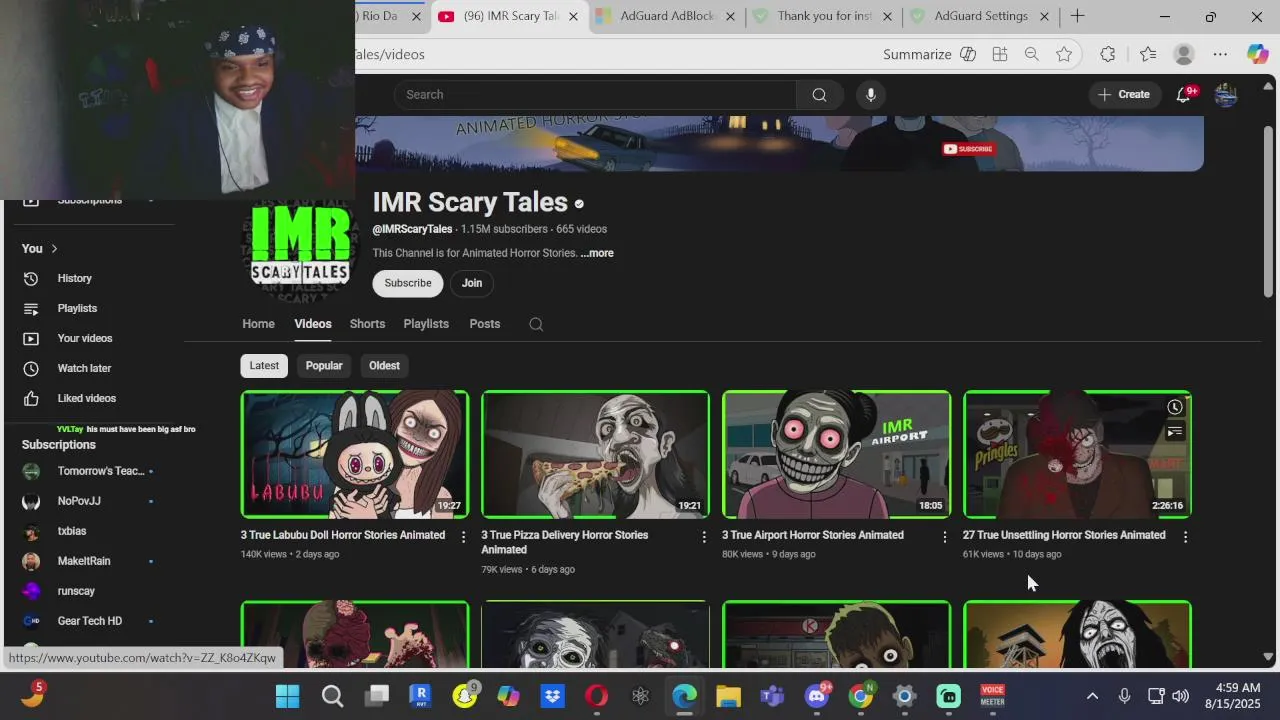
Task: Open File Explorer on the taskbar
Action: (728, 696)
